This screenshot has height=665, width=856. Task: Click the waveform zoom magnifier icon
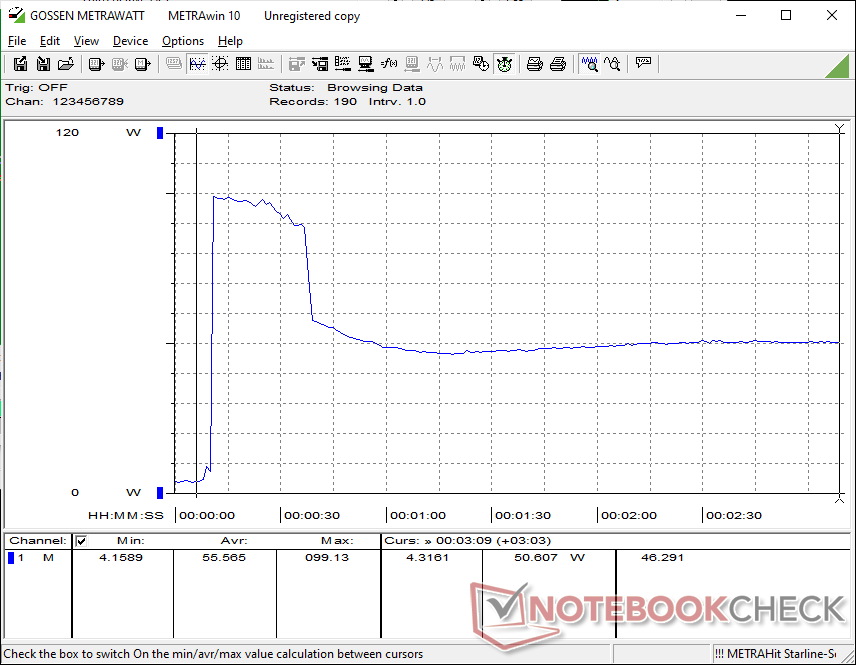590,64
